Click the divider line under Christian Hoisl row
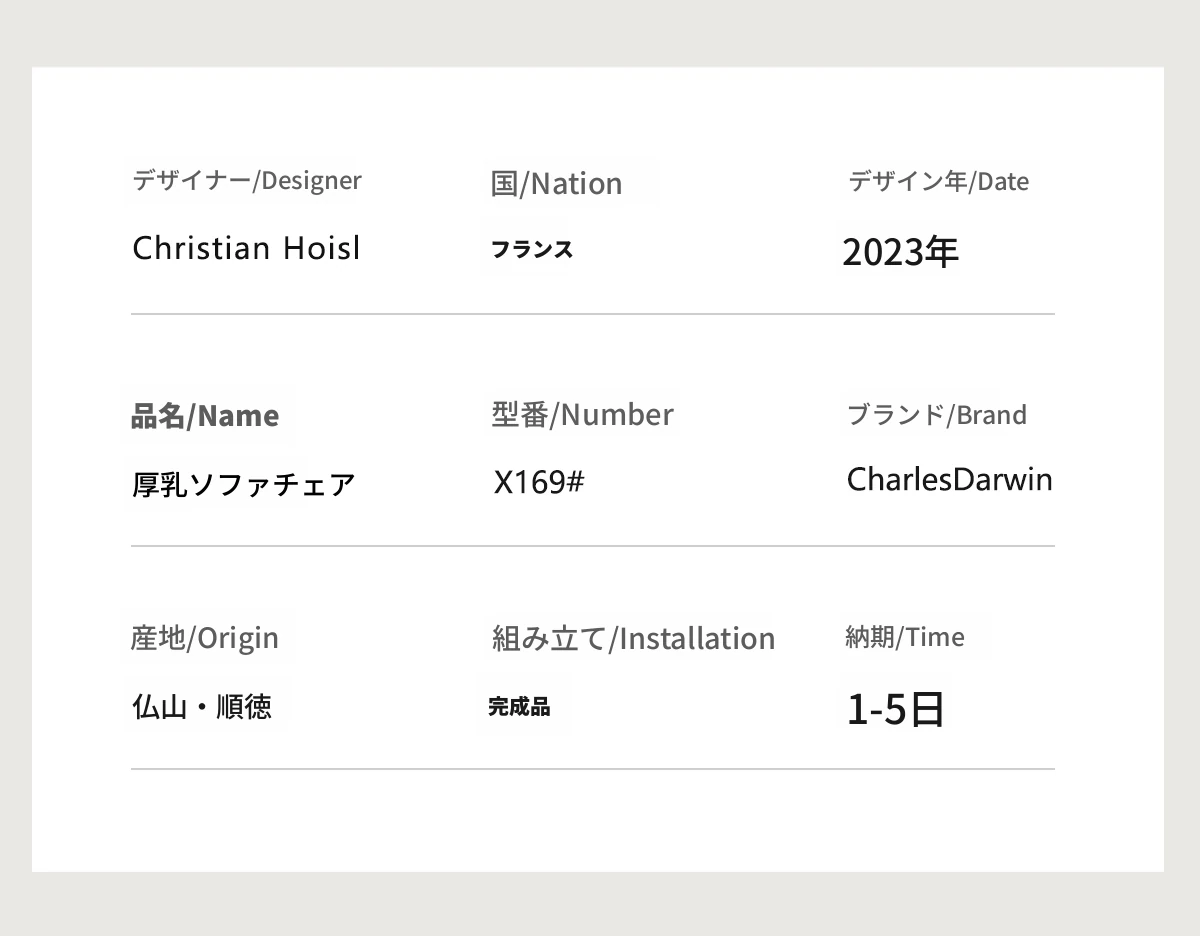Screen dimensions: 1200x936 click(592, 314)
